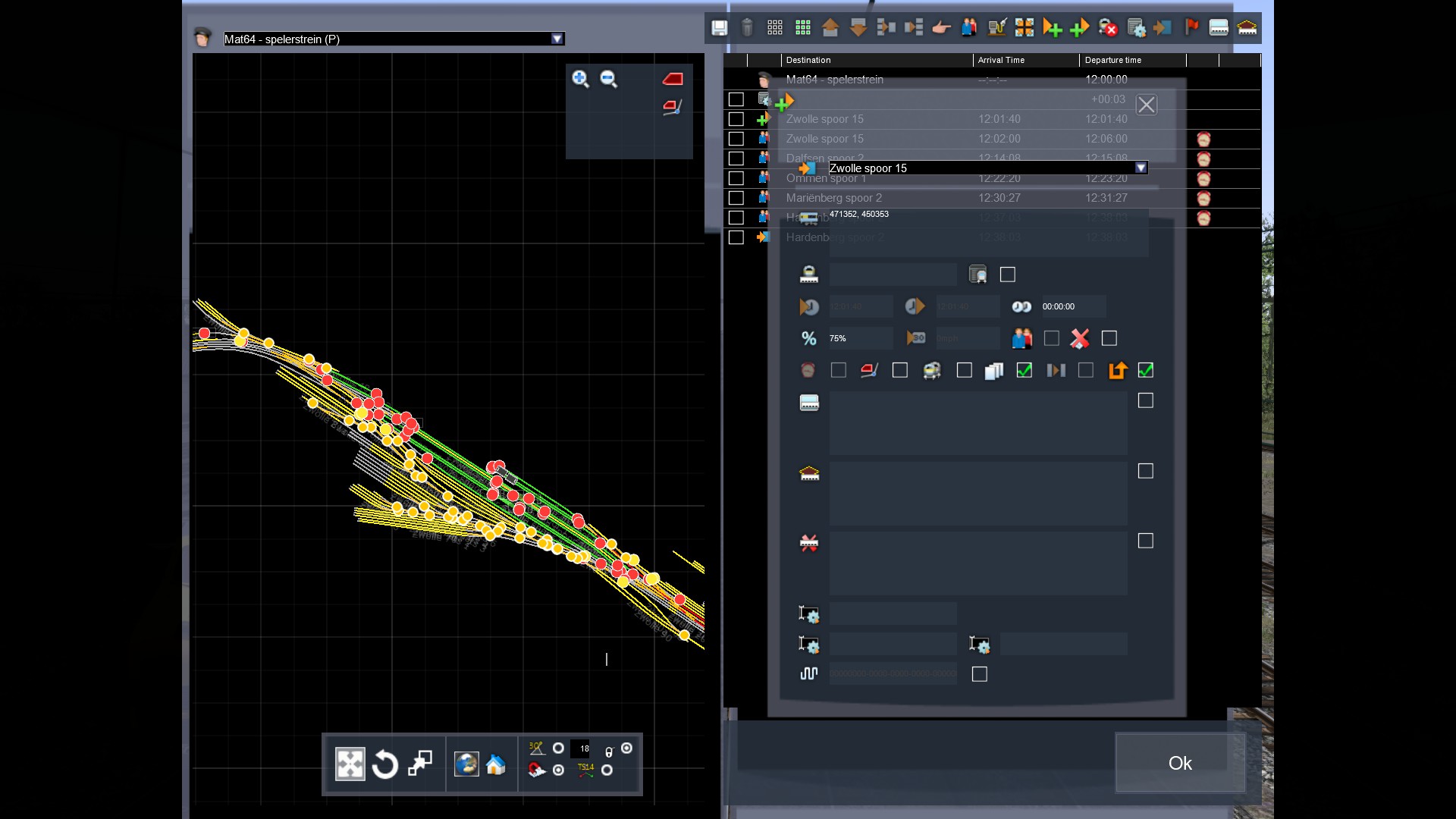
Task: Click the Ok button
Action: point(1180,763)
